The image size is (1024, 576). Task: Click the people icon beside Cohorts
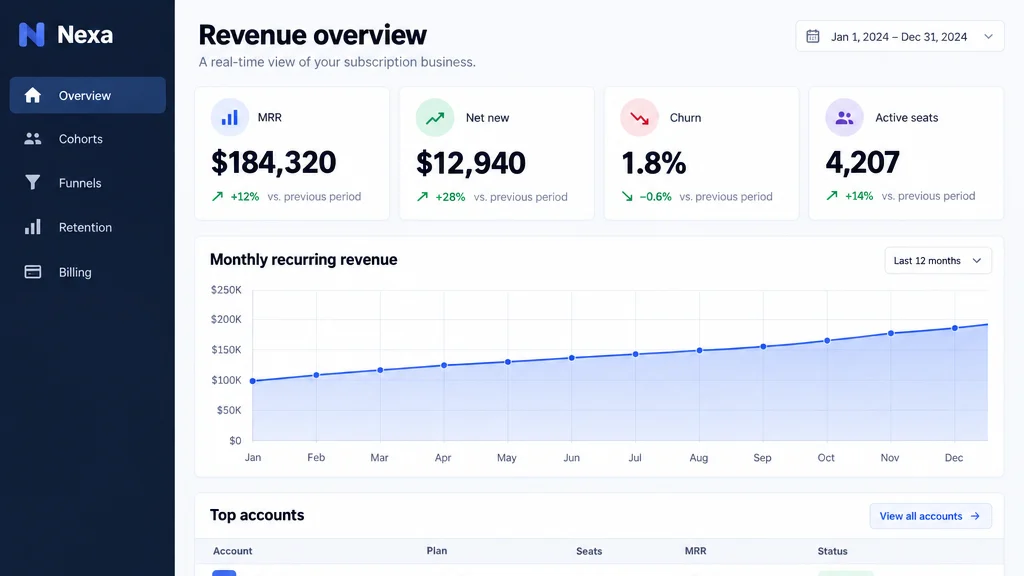point(33,138)
